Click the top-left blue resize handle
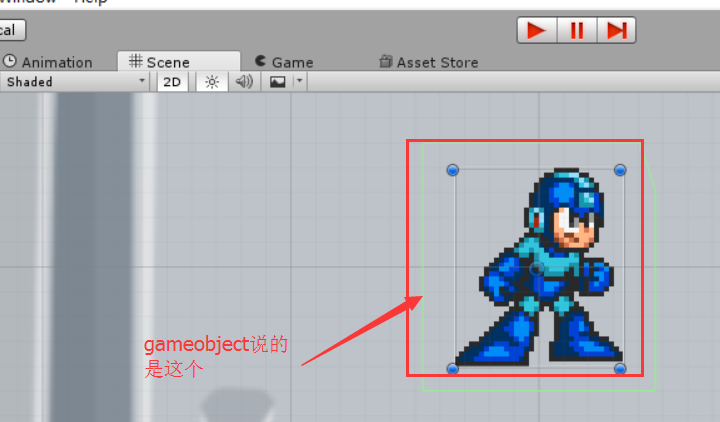This screenshot has height=422, width=720. click(x=452, y=170)
